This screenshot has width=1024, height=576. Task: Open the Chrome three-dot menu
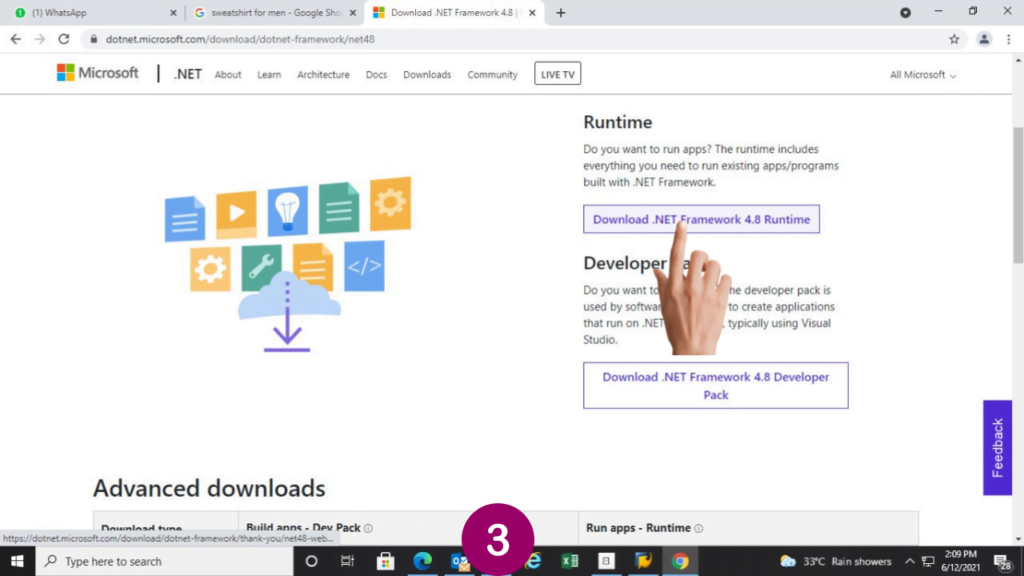tap(1008, 39)
